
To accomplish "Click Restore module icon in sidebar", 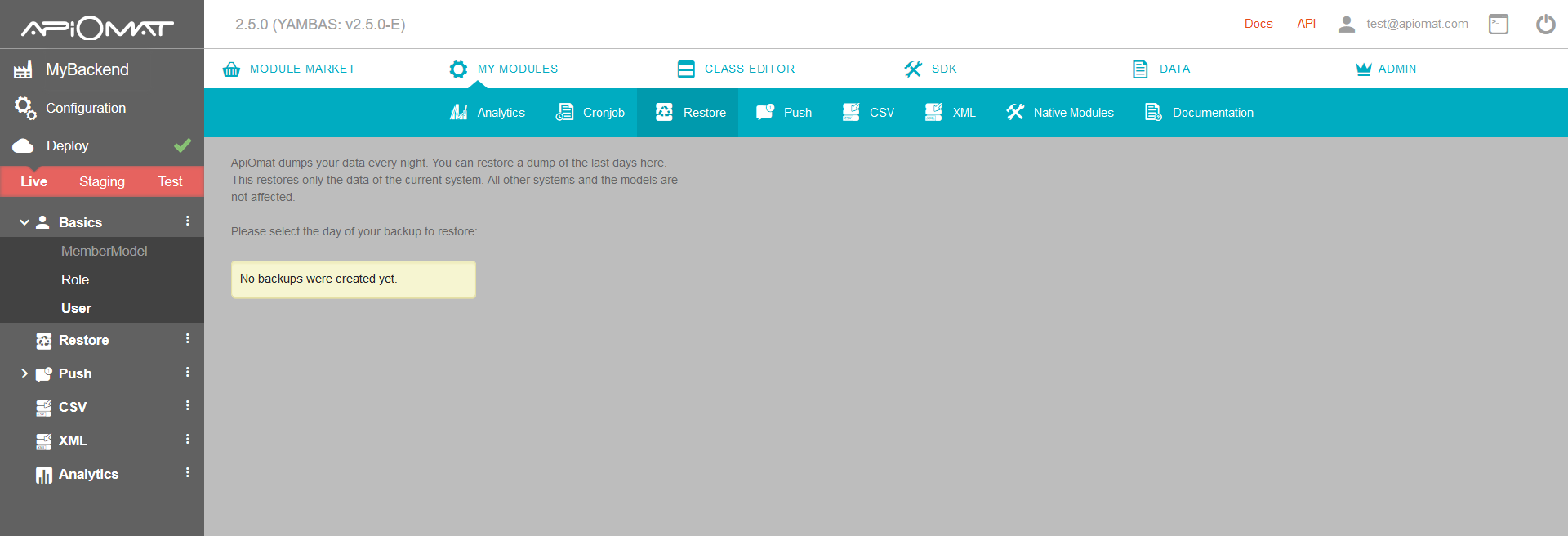I will coord(44,341).
